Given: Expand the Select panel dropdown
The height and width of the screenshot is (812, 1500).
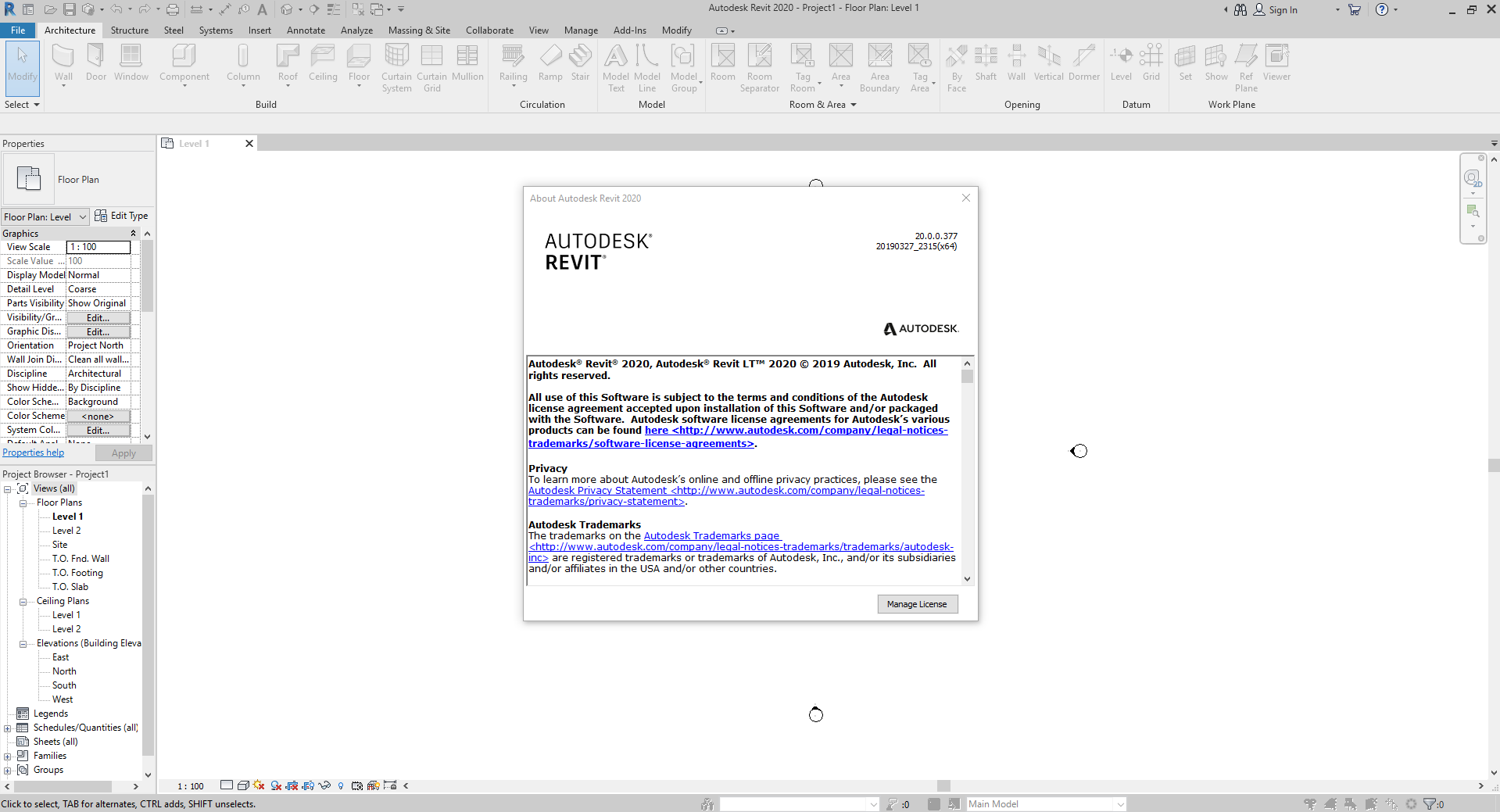Looking at the screenshot, I should click(x=22, y=105).
